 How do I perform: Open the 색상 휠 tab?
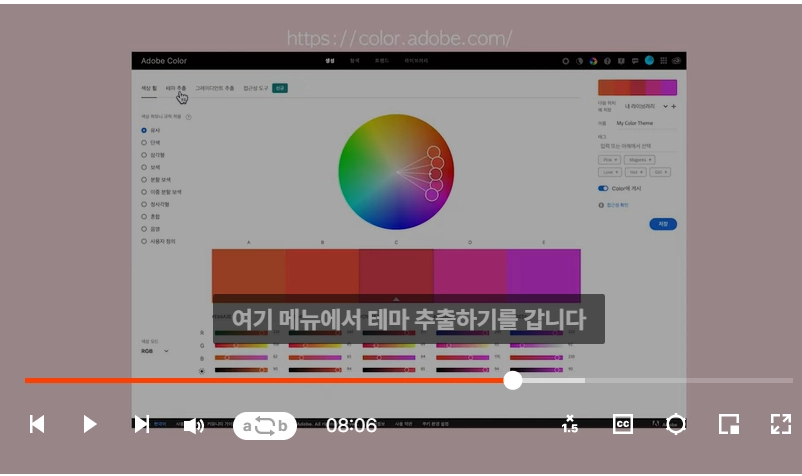tap(149, 88)
